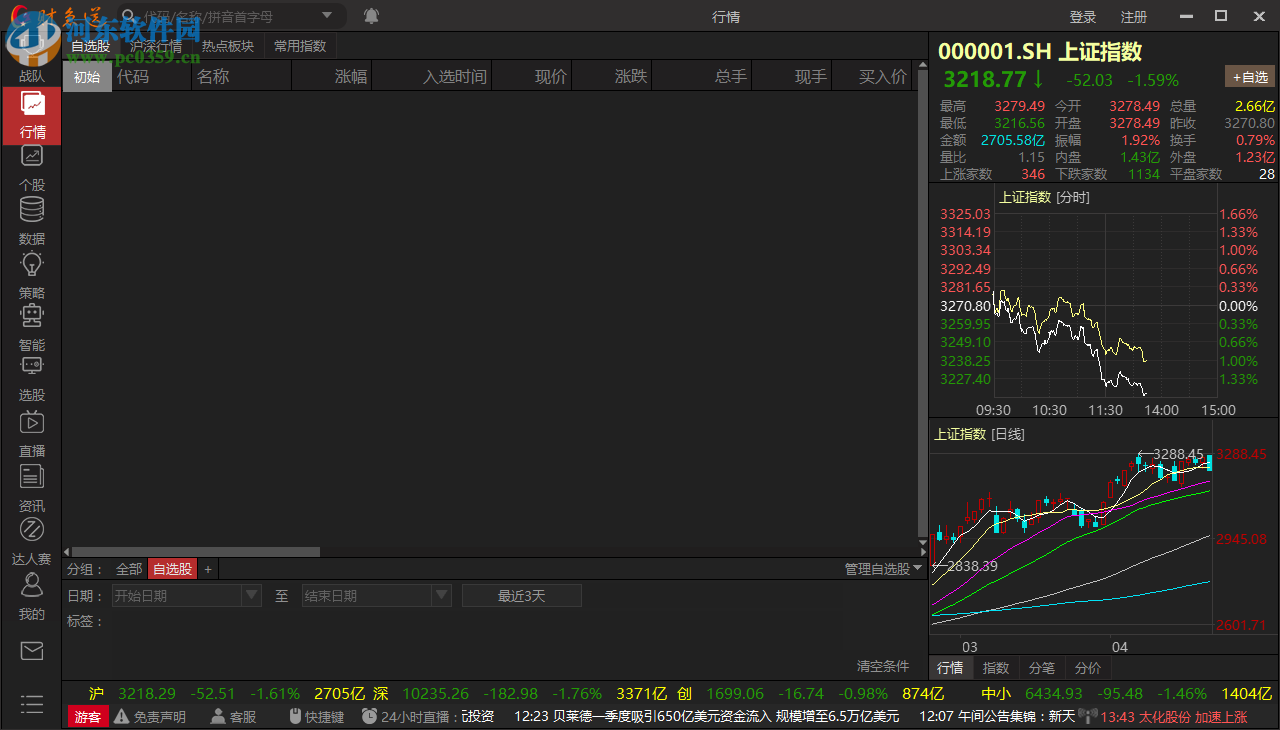Open the mail envelope icon in sidebar
The height and width of the screenshot is (730, 1280).
pos(32,652)
